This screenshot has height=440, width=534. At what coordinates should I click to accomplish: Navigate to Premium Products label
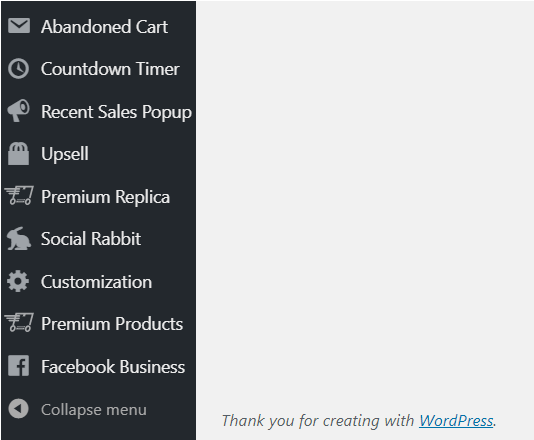112,324
